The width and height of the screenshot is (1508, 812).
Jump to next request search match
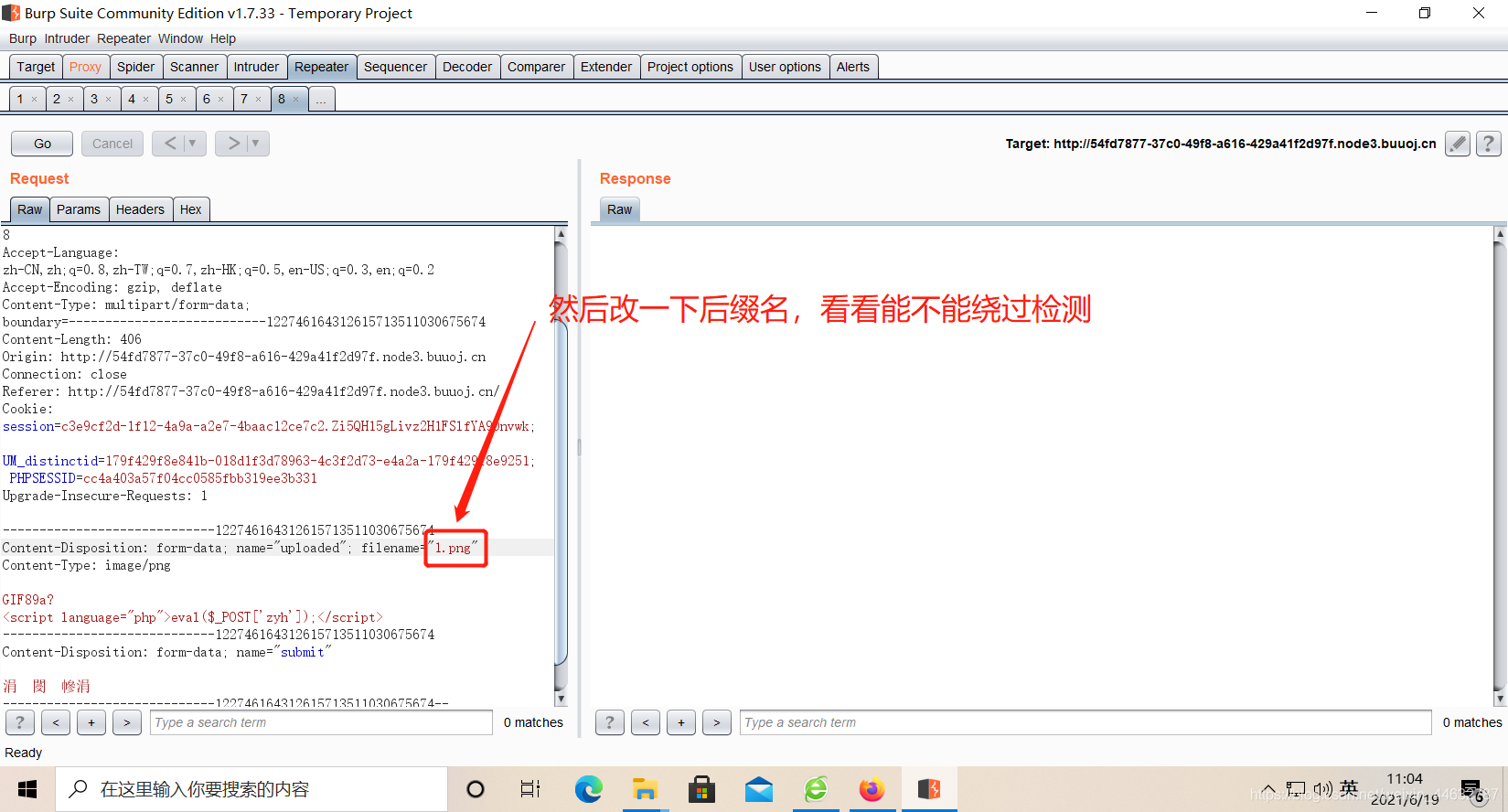pos(127,722)
